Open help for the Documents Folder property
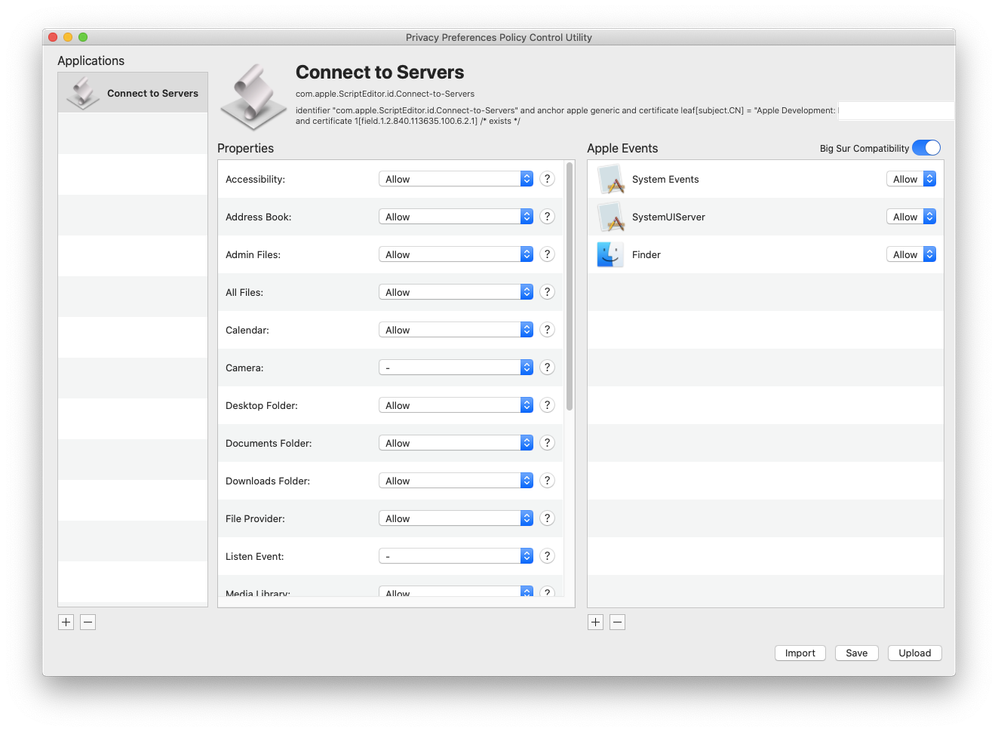 point(547,442)
